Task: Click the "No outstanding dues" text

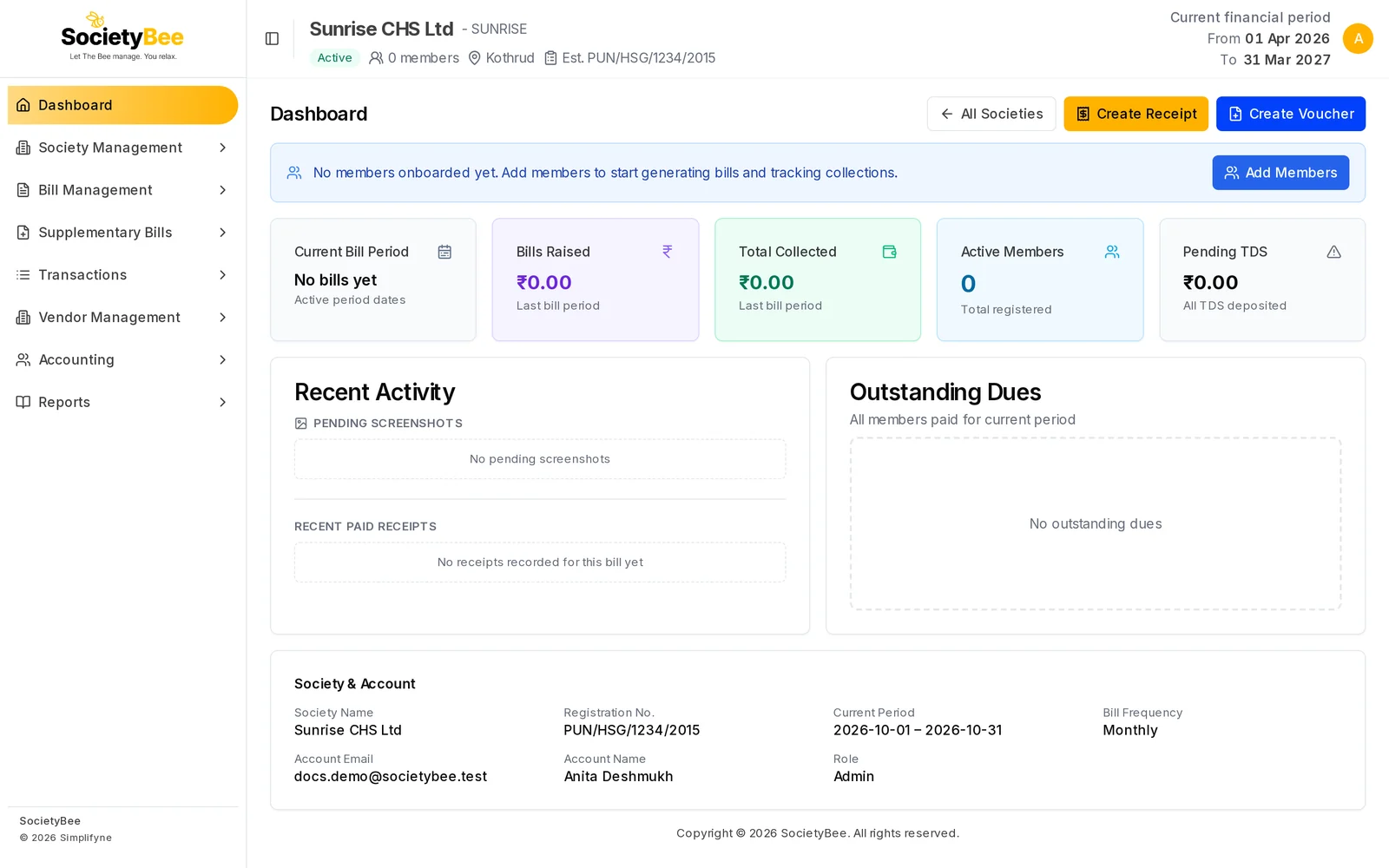Action: click(1096, 523)
